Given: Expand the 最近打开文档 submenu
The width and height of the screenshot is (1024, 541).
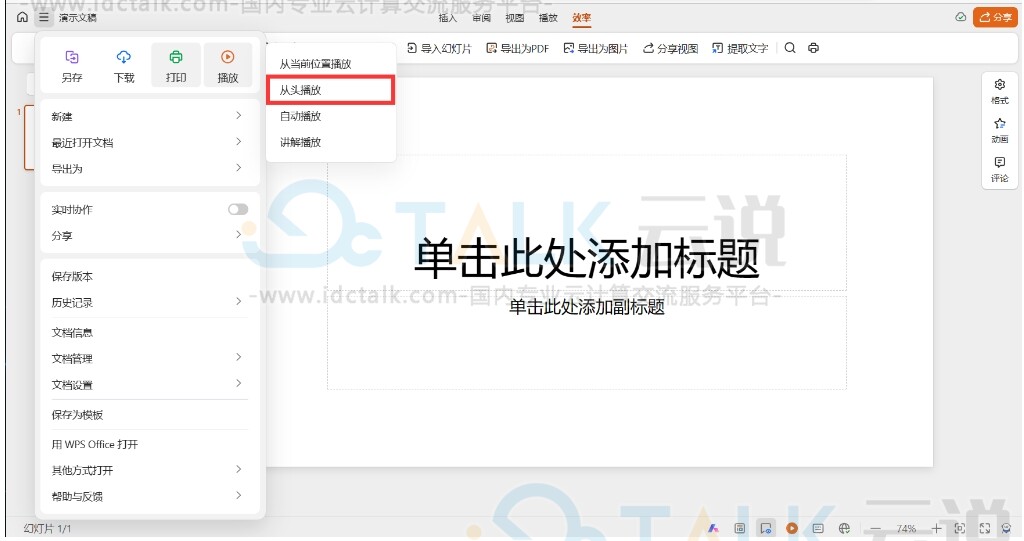Looking at the screenshot, I should (x=150, y=142).
